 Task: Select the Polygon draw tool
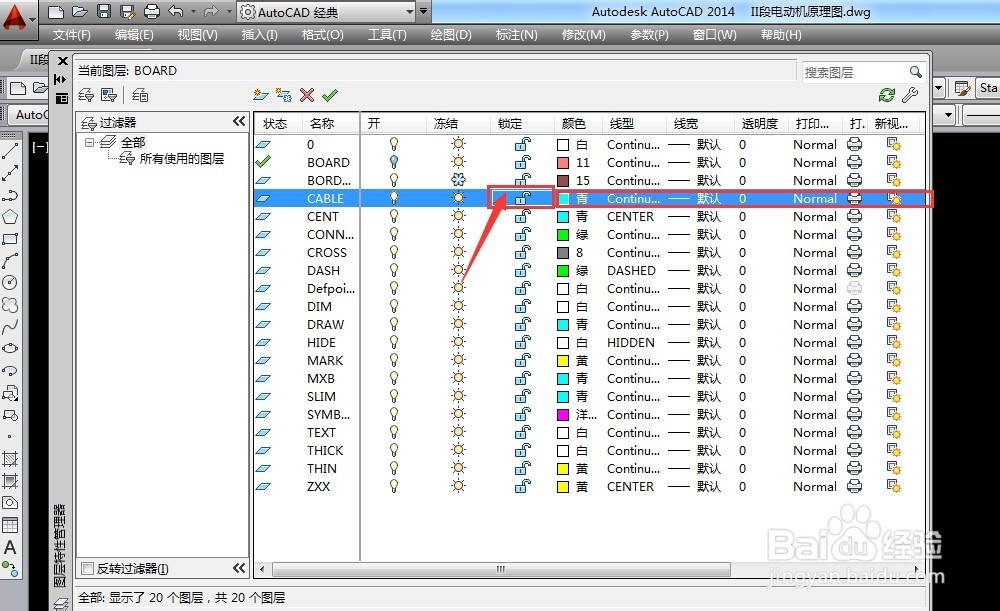pyautogui.click(x=10, y=217)
